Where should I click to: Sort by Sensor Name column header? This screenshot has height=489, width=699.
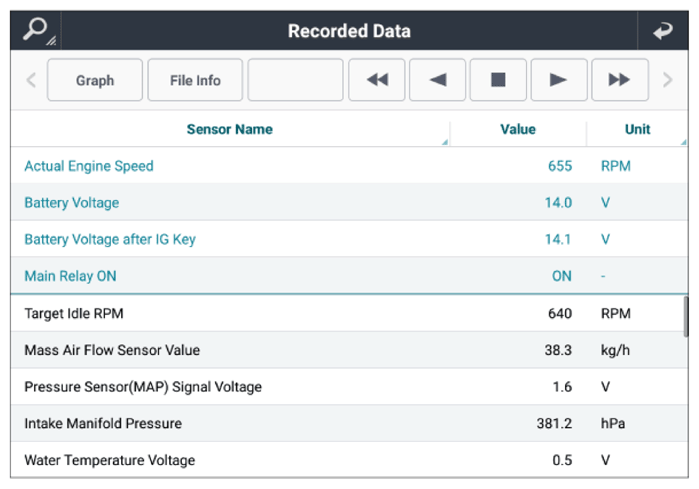pos(229,129)
